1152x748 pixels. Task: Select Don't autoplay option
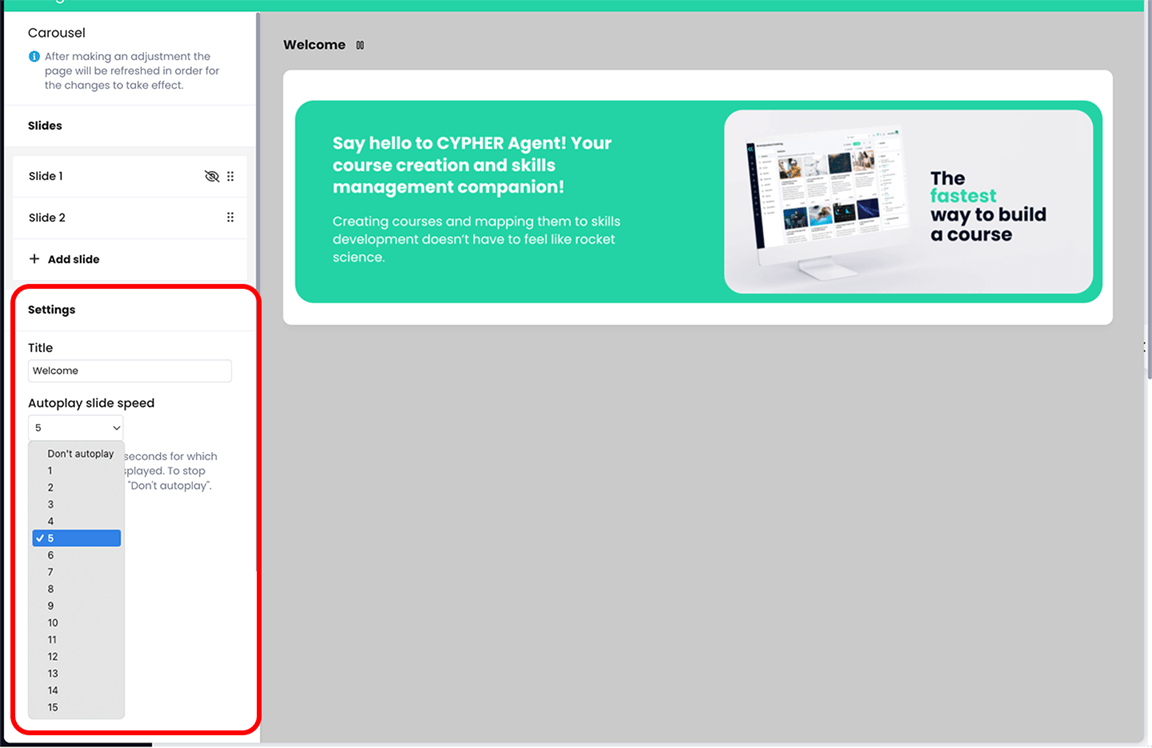tap(76, 453)
